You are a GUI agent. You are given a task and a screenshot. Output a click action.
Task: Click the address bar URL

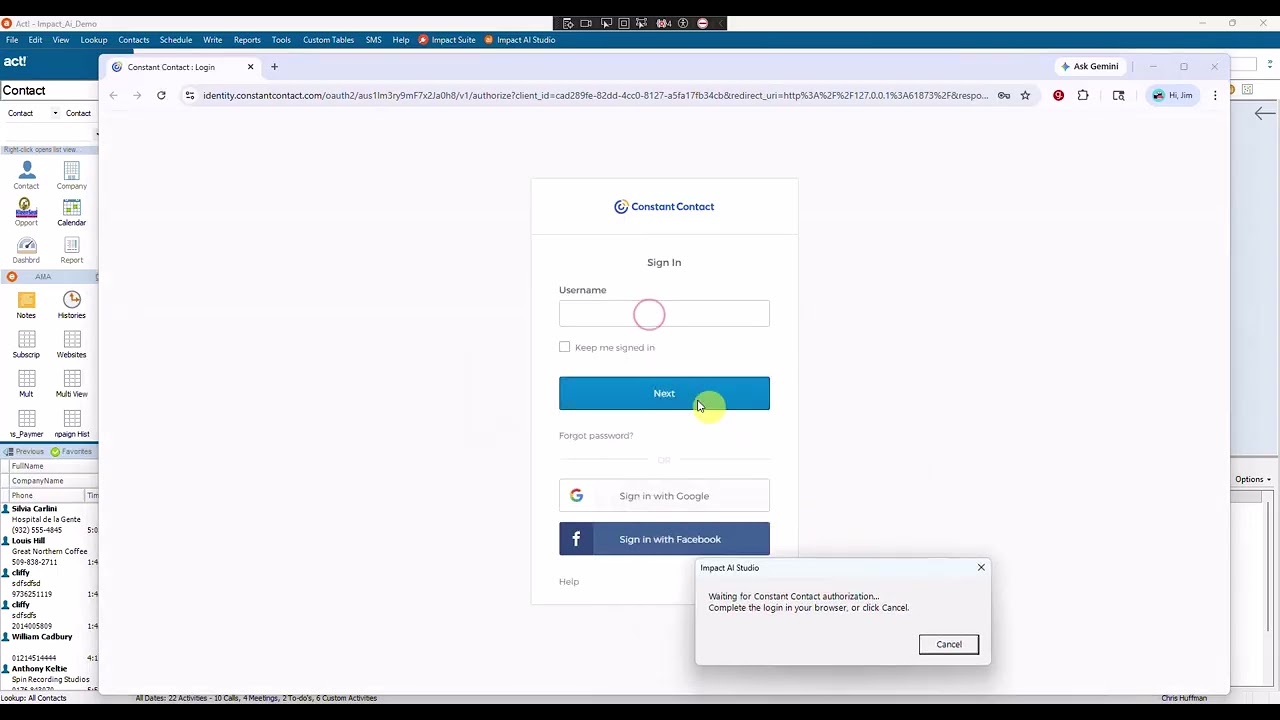(595, 95)
